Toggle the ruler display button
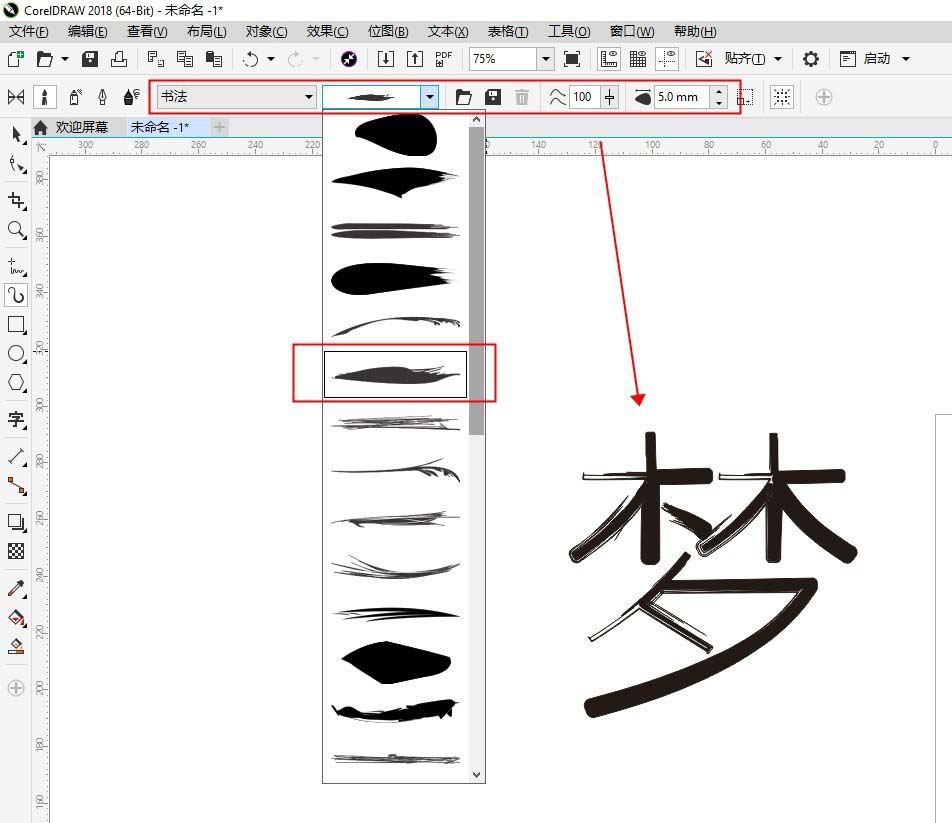Viewport: 952px width, 823px height. tap(608, 57)
